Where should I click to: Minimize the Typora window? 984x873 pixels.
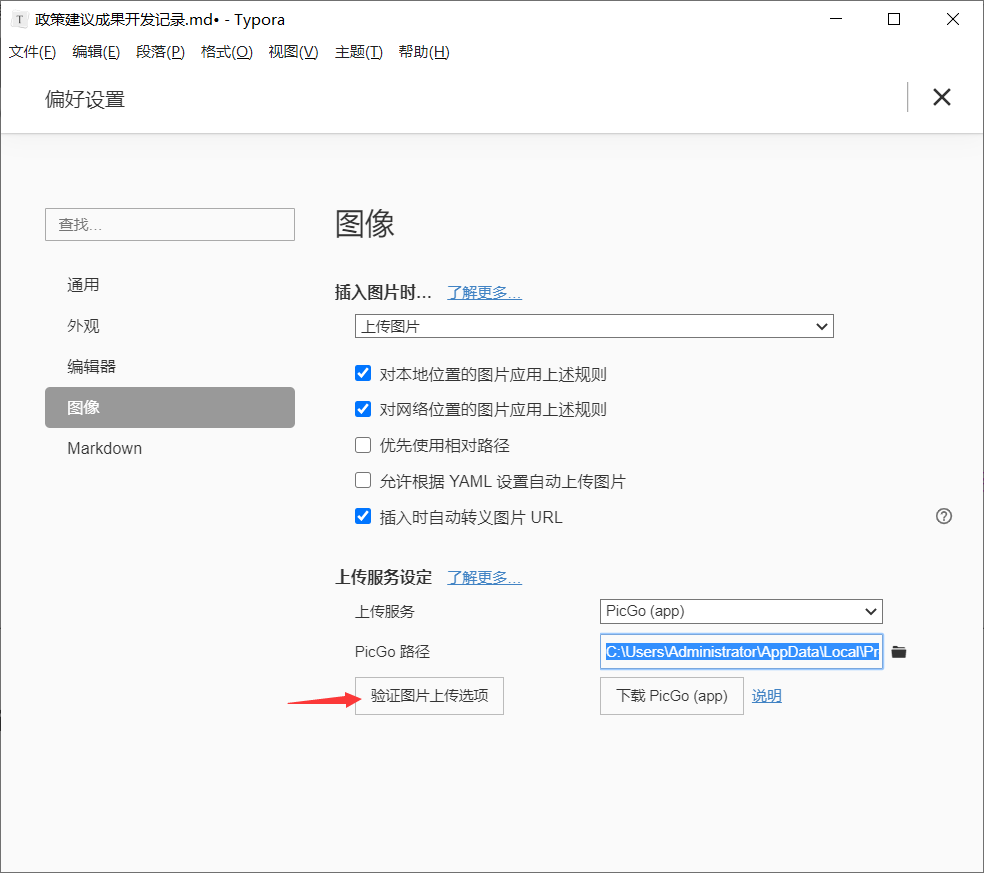coord(836,19)
